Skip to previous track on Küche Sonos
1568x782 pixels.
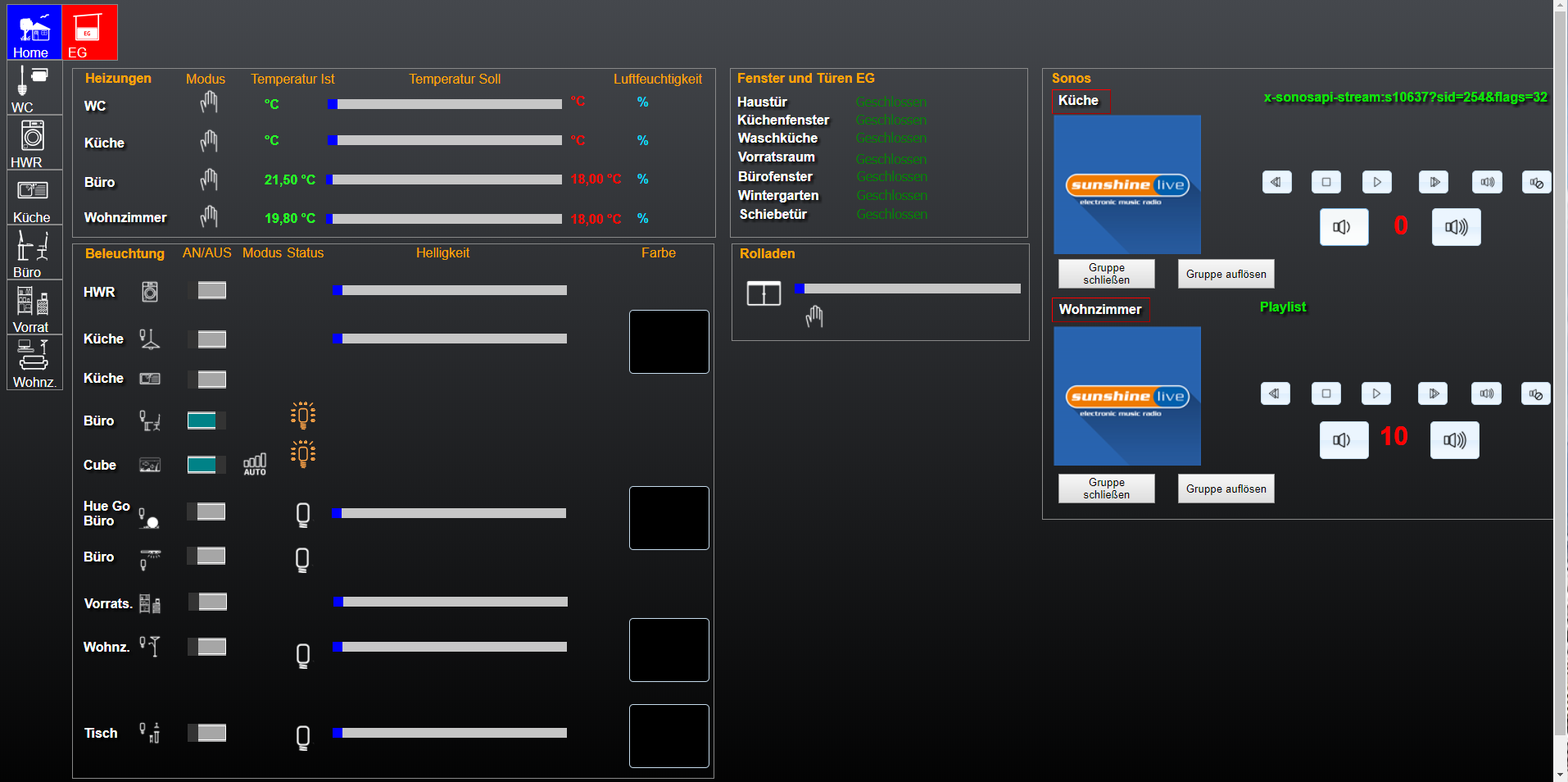[1277, 182]
